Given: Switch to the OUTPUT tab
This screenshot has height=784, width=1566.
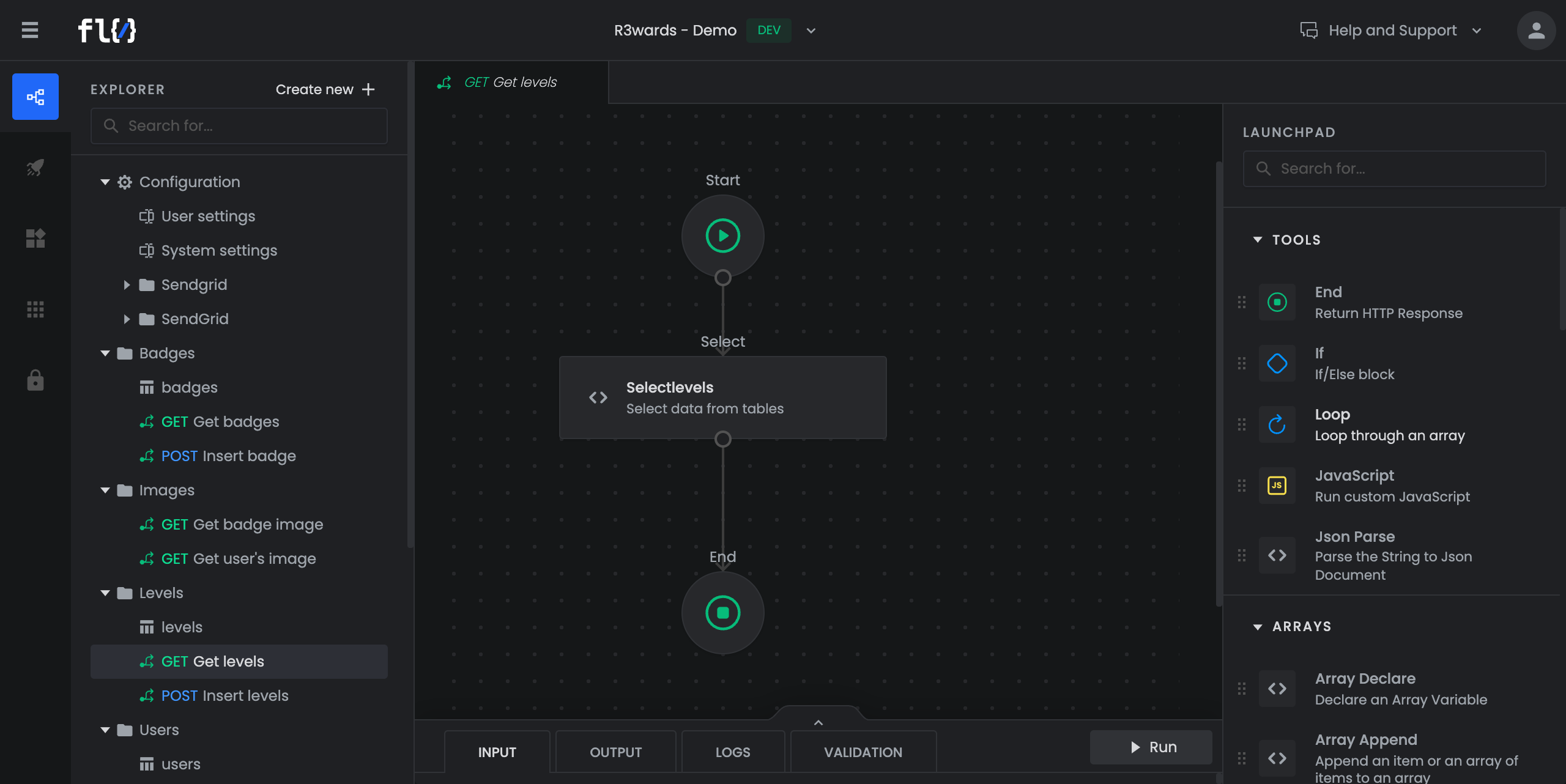Looking at the screenshot, I should click(x=615, y=752).
